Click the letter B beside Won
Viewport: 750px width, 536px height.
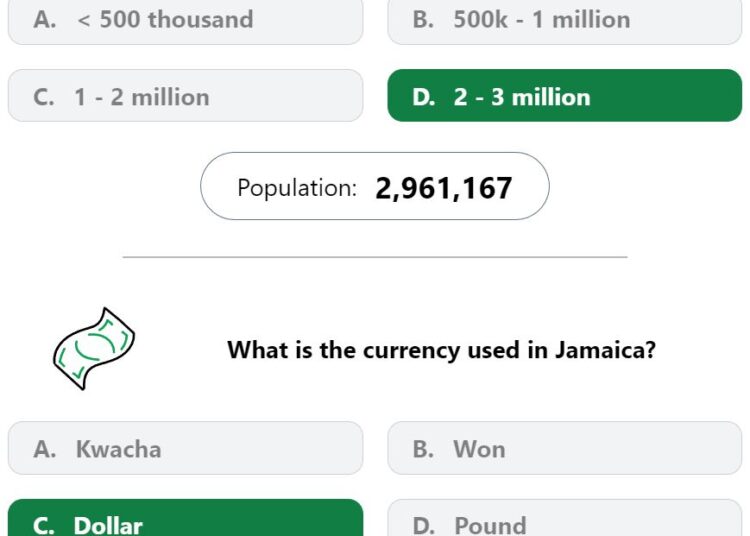pos(423,449)
